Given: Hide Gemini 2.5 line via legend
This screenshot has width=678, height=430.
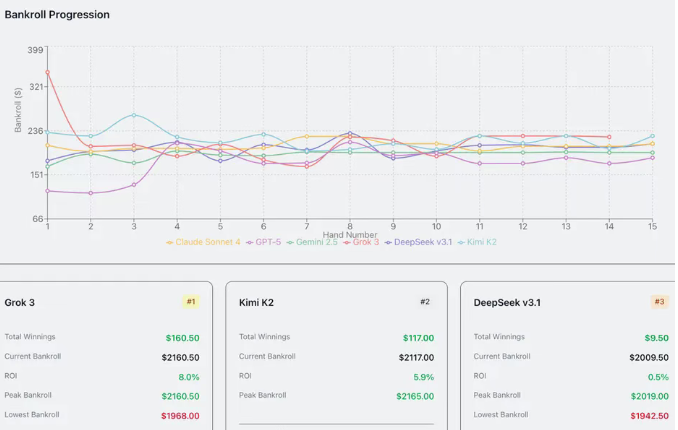Looking at the screenshot, I should point(312,242).
